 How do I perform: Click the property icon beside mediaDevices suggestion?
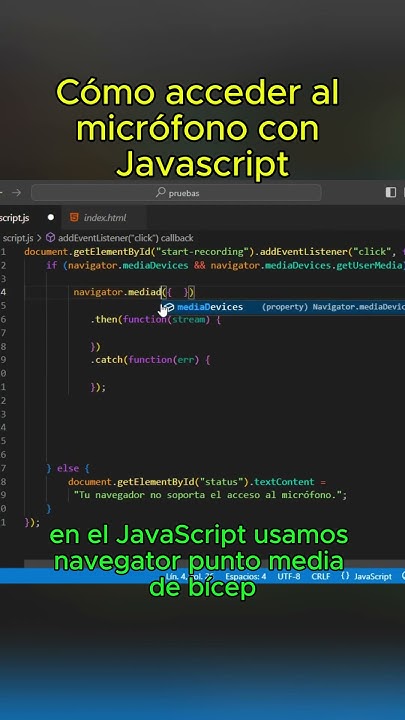click(x=169, y=307)
